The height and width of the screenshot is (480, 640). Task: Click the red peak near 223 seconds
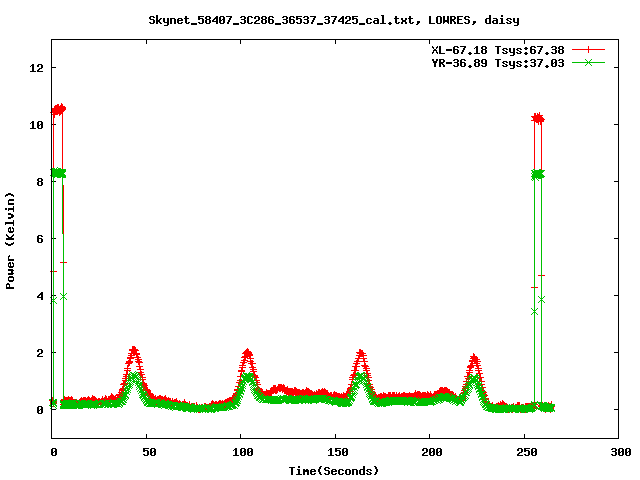(x=473, y=359)
